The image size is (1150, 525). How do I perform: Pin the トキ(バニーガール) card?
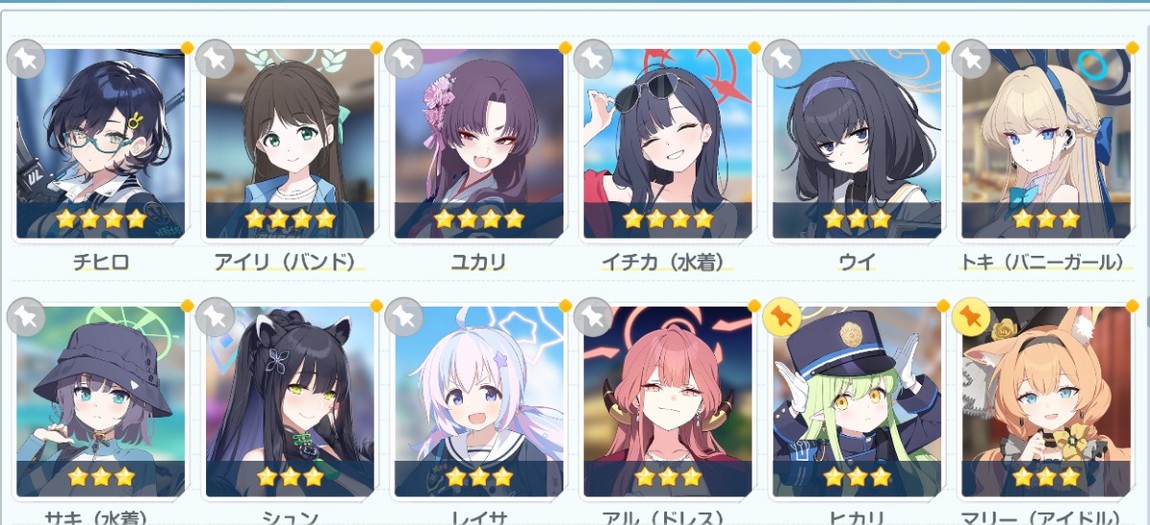(x=971, y=59)
